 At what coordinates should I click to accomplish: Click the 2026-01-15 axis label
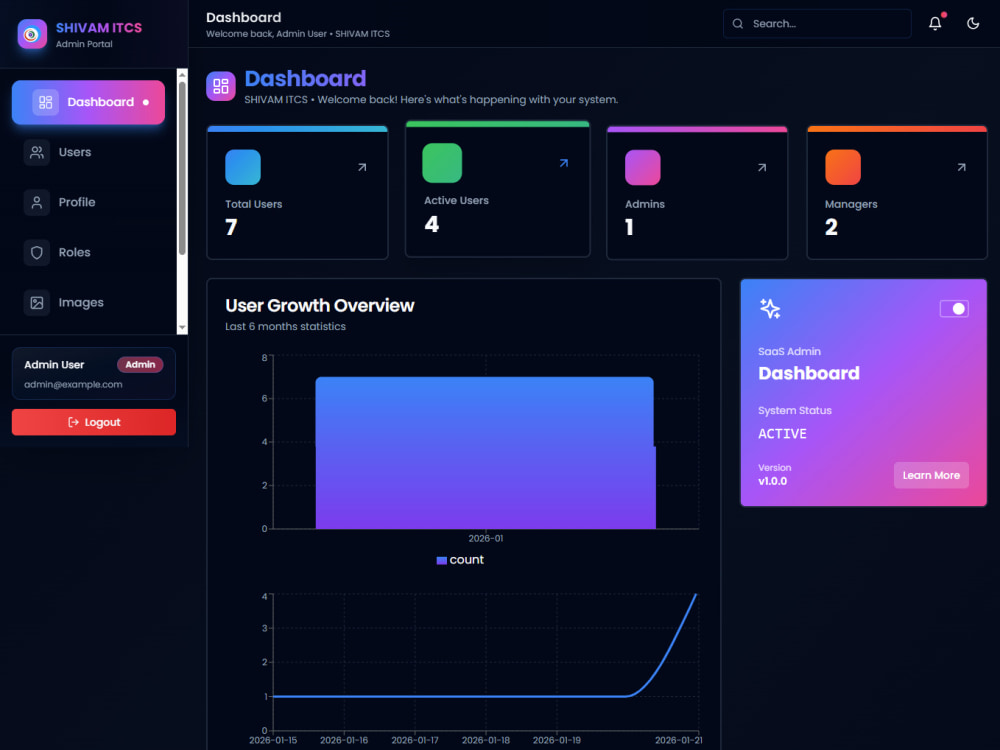click(x=273, y=740)
